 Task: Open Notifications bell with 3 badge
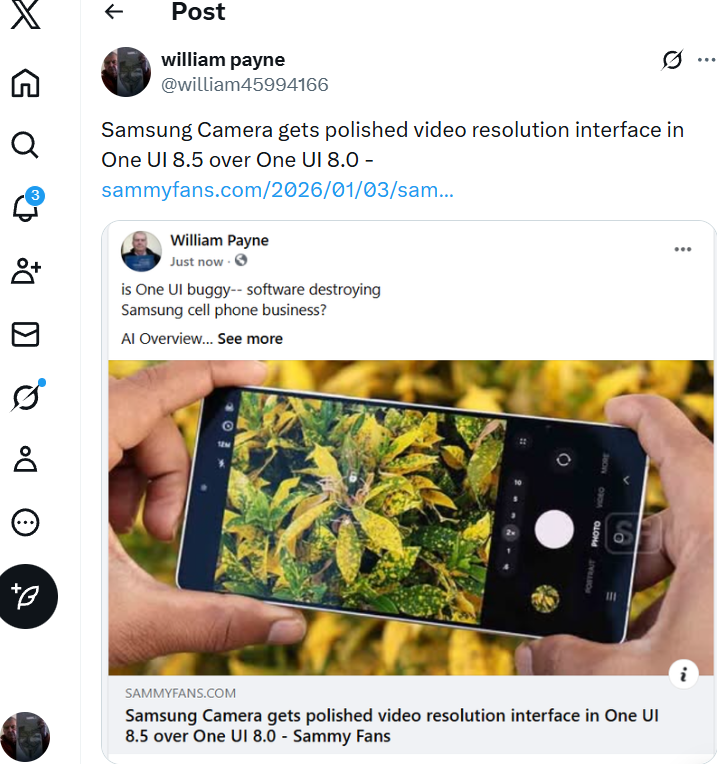[26, 207]
